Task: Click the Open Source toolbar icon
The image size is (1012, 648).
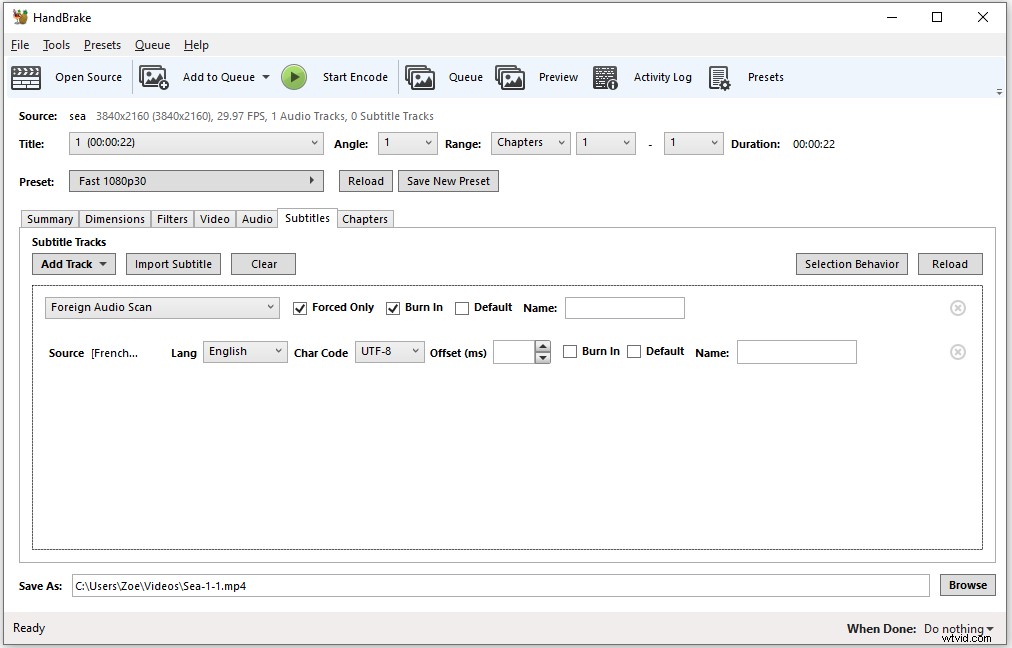Action: 26,77
